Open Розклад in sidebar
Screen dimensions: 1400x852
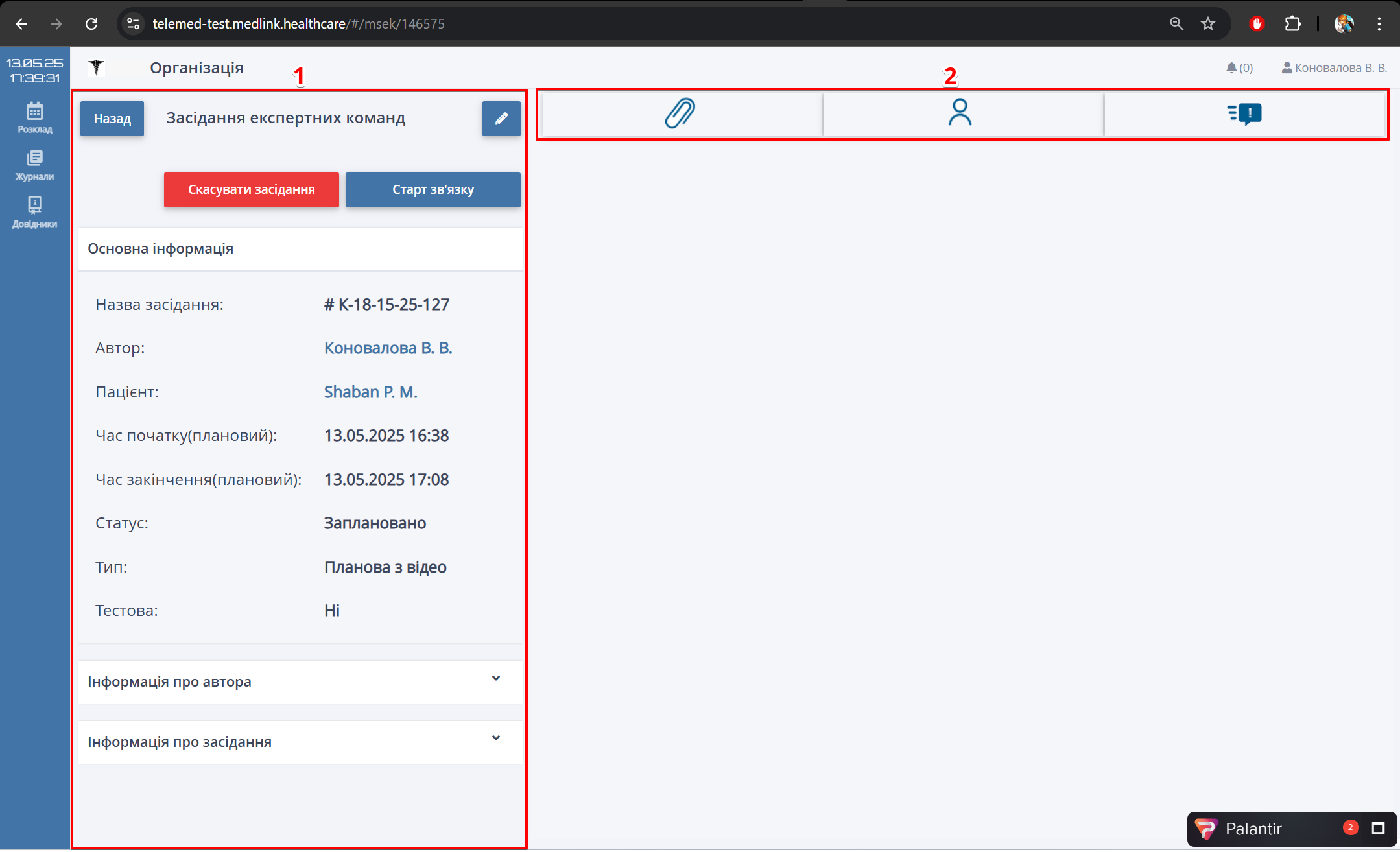point(35,118)
